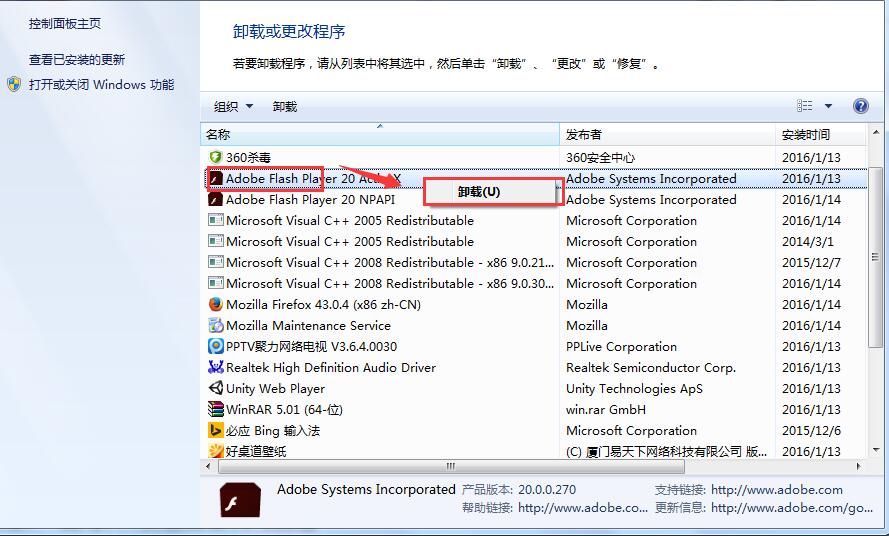Click the PPTV聚力网络电视 program icon
This screenshot has width=889, height=536.
(x=215, y=347)
